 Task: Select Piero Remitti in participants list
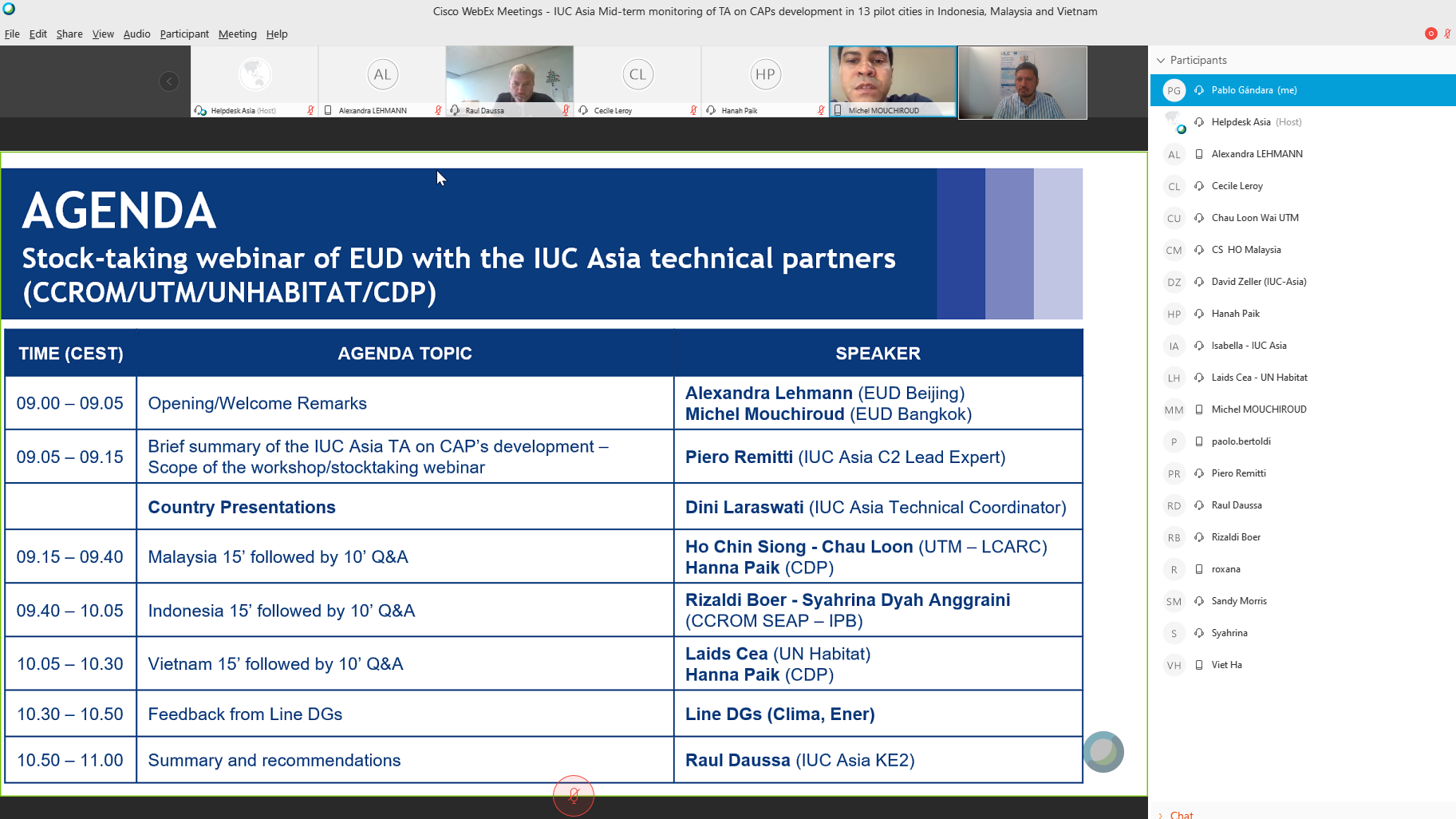pos(1238,473)
